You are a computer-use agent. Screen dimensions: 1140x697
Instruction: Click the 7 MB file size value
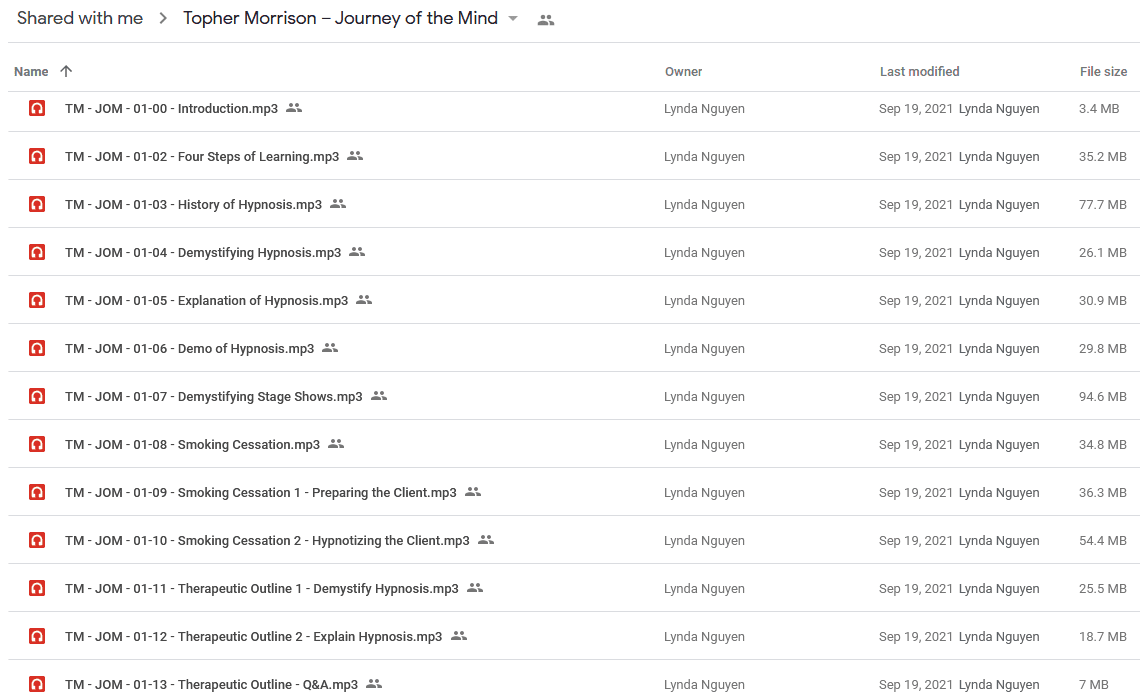point(1093,684)
